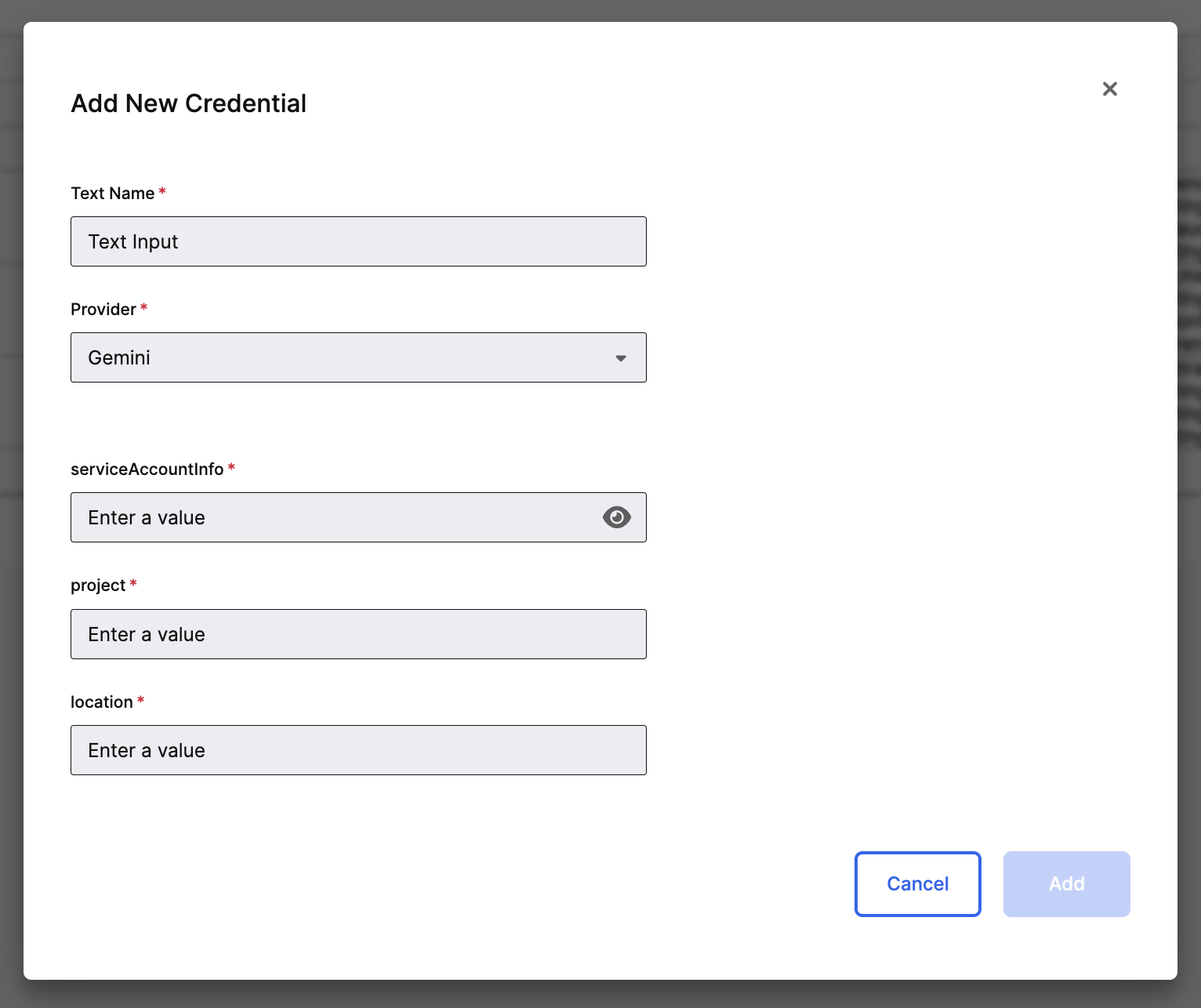
Task: Click the Add New Credential heading
Action: point(189,103)
